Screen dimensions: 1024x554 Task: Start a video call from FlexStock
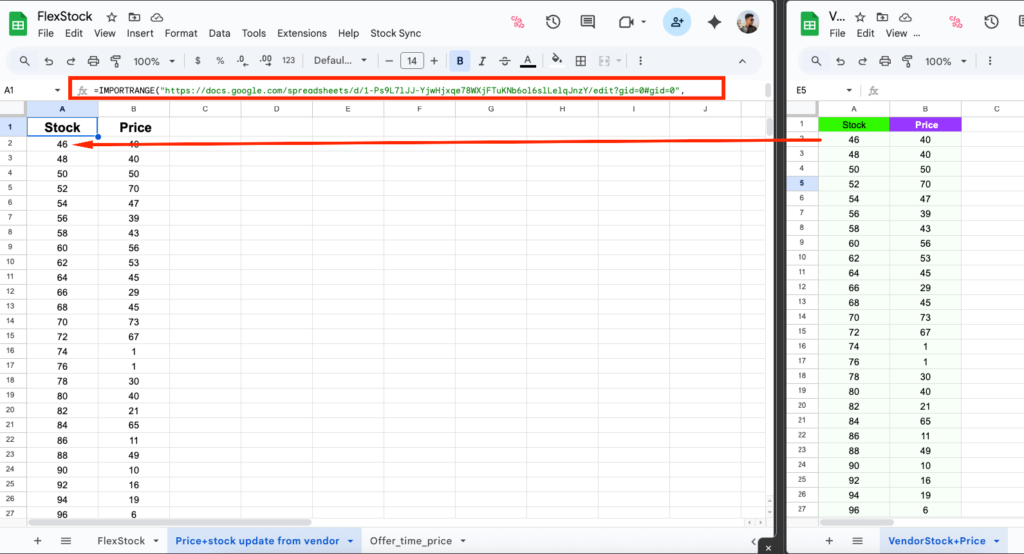tap(626, 22)
